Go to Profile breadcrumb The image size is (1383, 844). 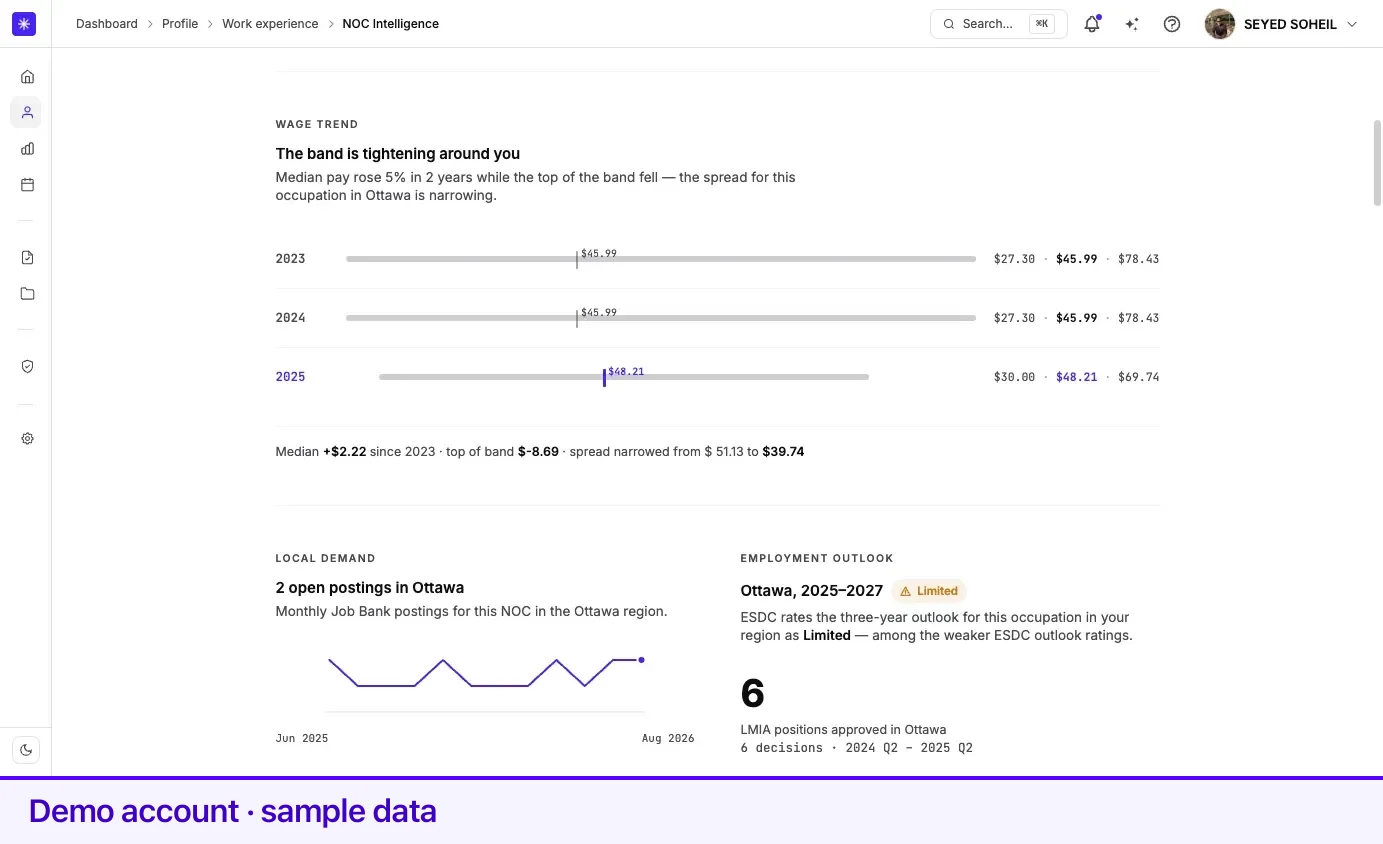tap(180, 24)
